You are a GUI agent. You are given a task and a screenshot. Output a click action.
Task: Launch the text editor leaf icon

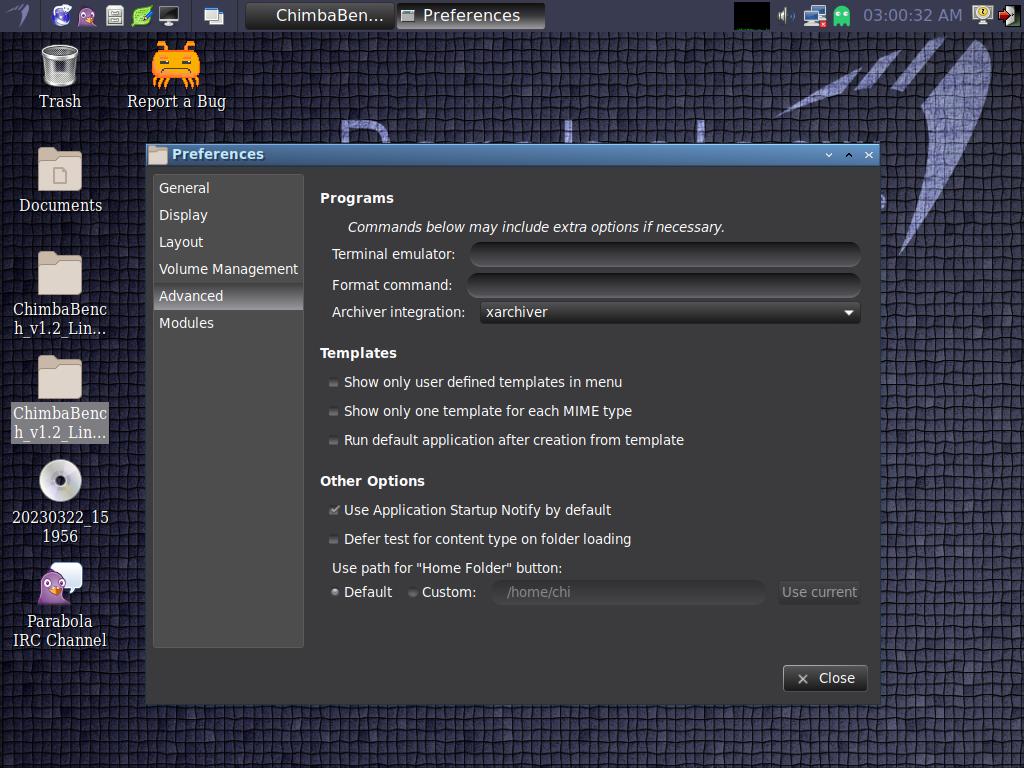point(142,15)
